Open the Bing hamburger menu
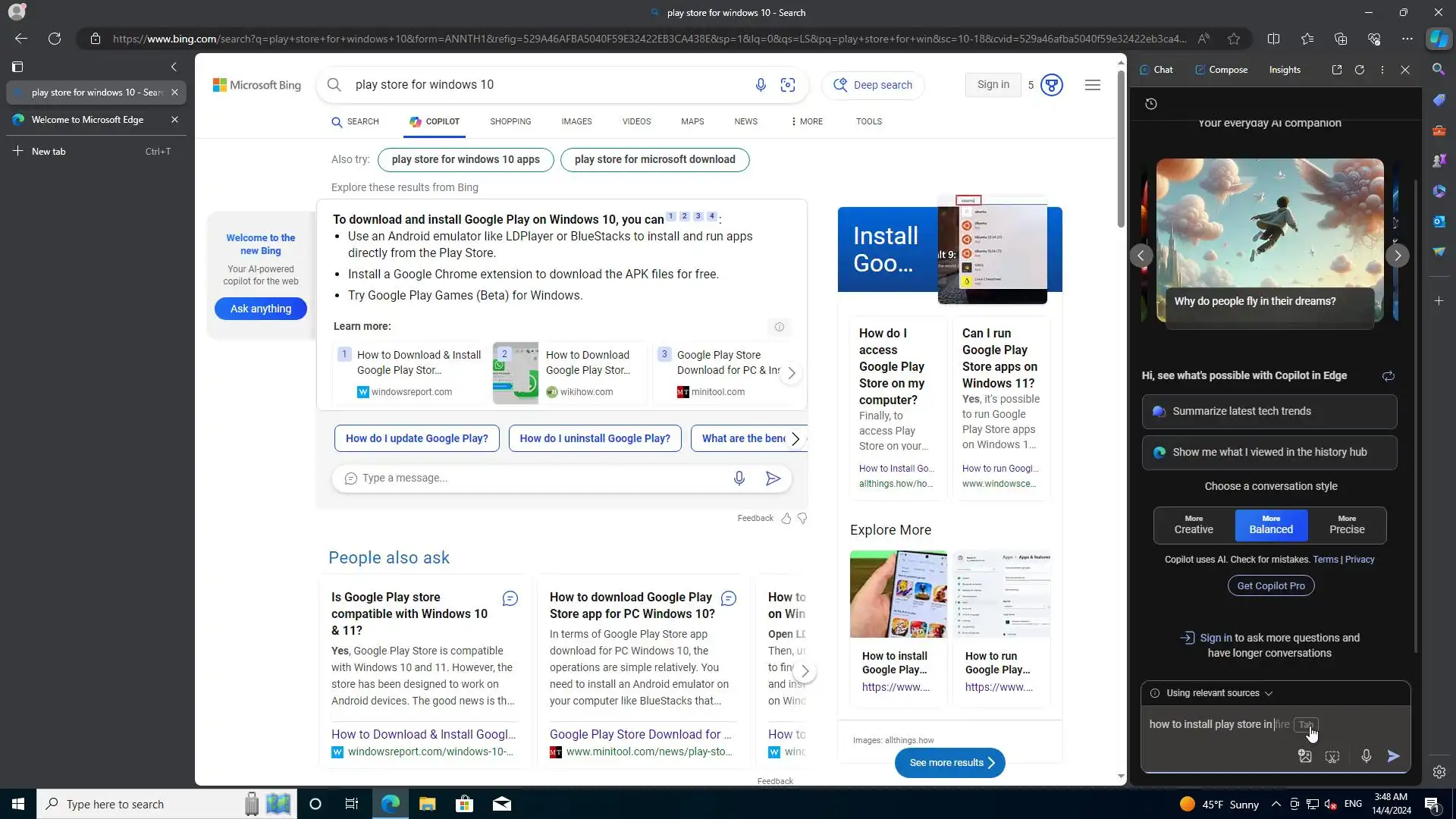 [1092, 85]
